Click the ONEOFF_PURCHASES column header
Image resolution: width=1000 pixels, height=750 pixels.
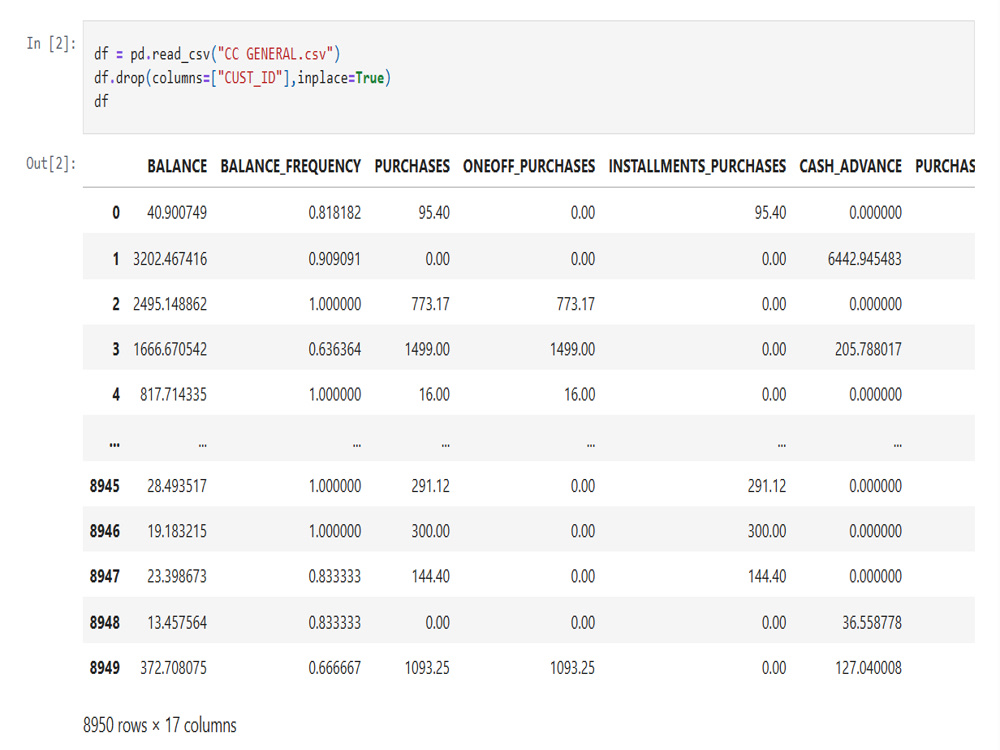(529, 166)
